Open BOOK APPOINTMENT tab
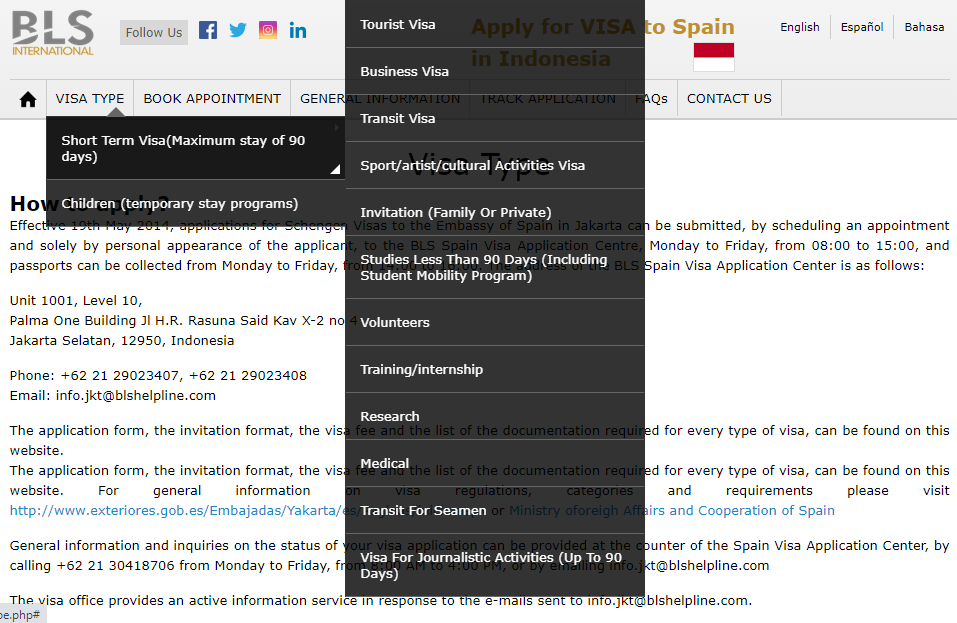957x623 pixels. click(x=212, y=99)
